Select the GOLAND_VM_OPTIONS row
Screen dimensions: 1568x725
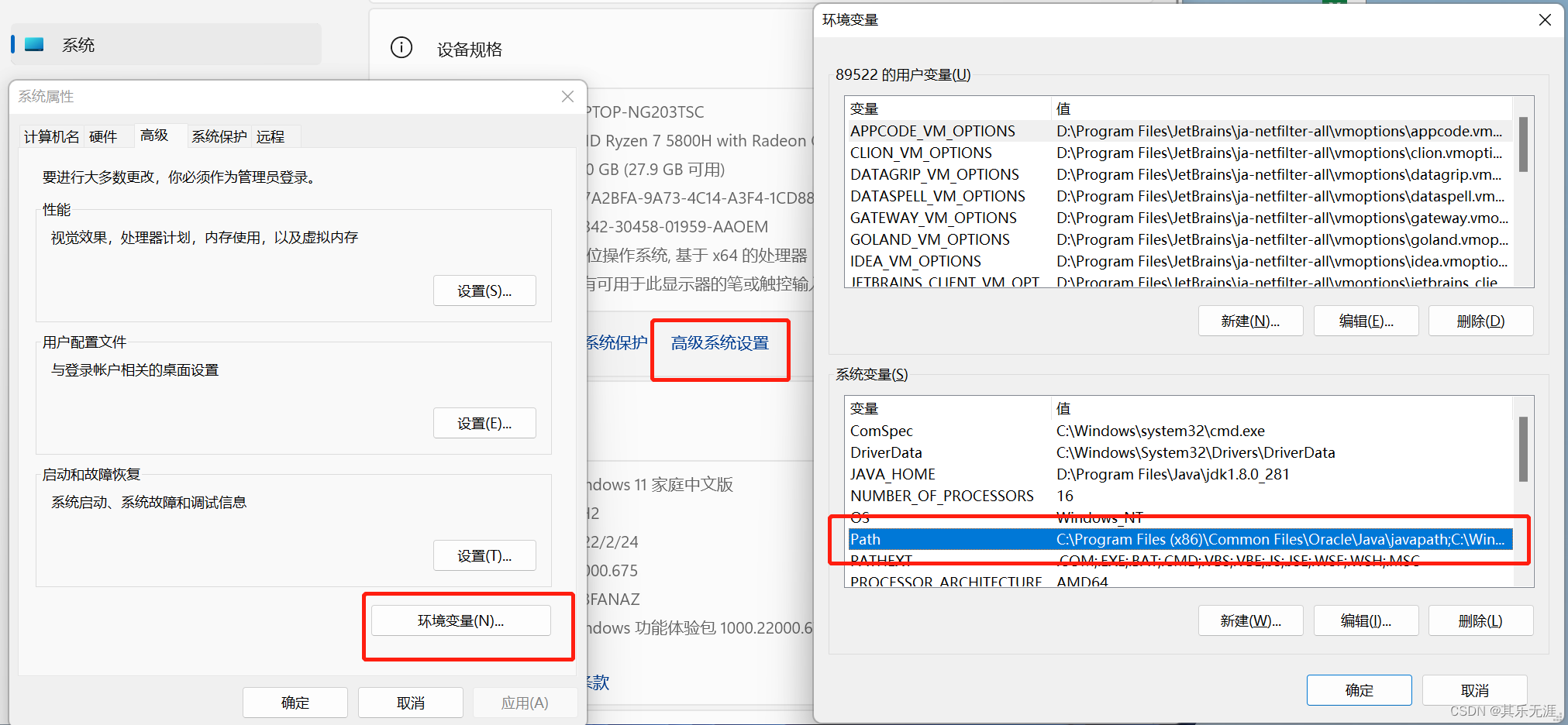pyautogui.click(x=1180, y=239)
